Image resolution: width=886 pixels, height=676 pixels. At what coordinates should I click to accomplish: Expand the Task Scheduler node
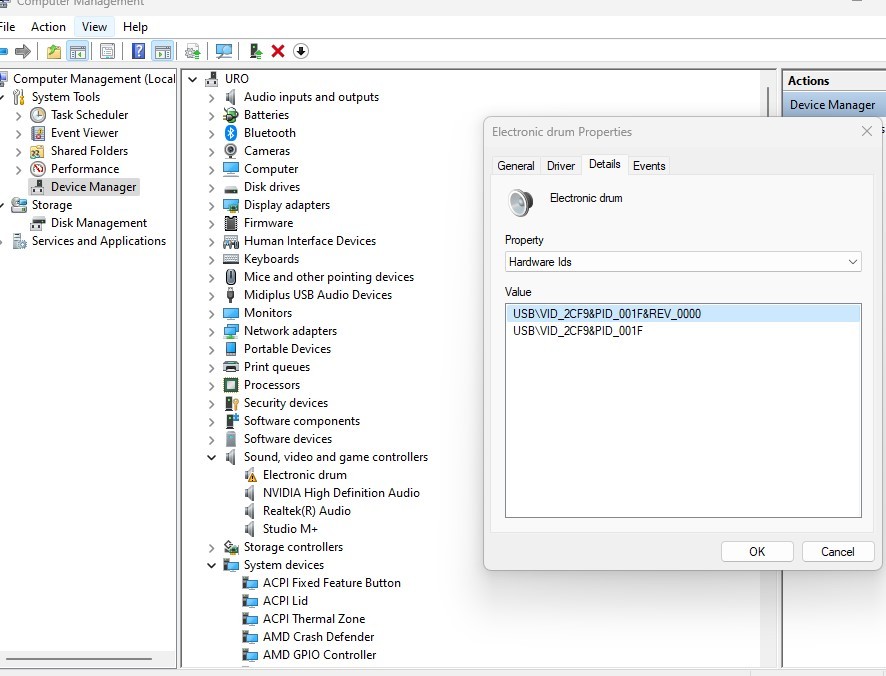click(19, 116)
